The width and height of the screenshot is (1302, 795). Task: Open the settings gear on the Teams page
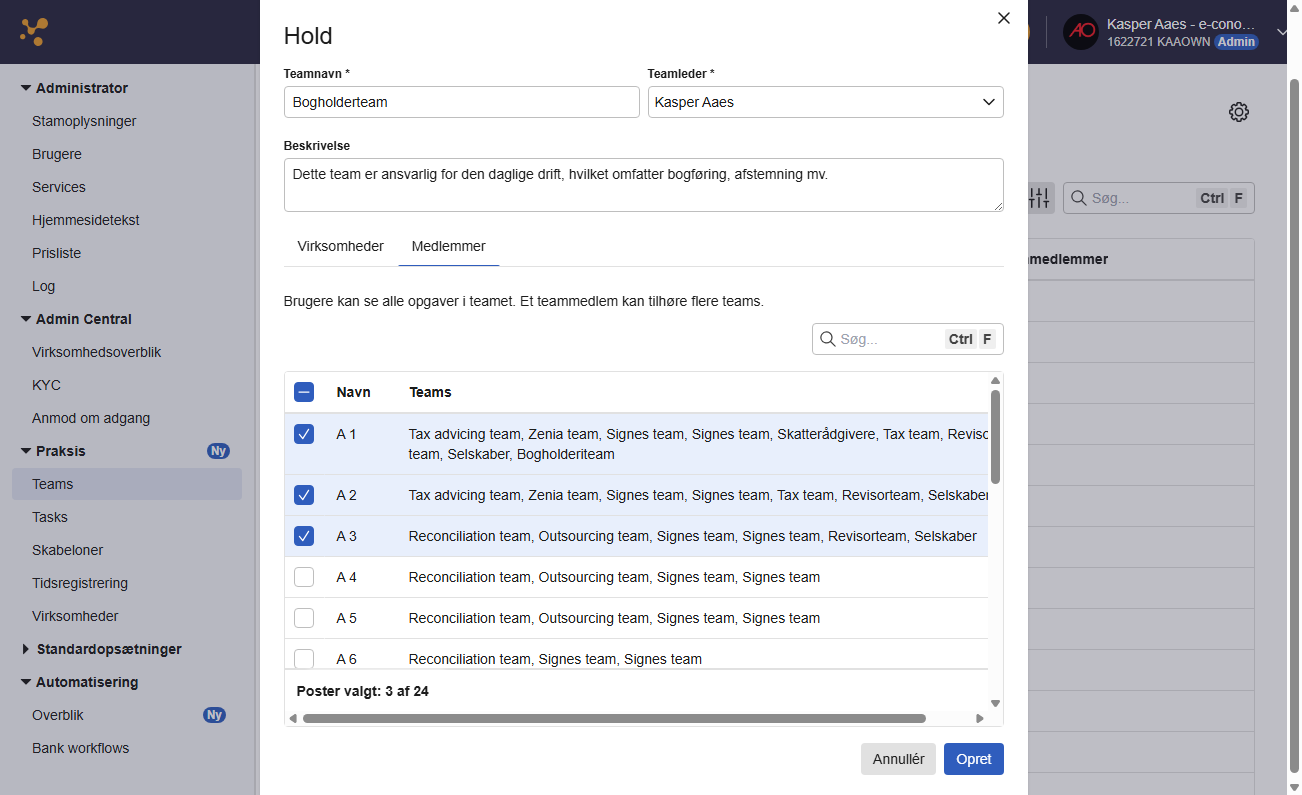coord(1239,112)
